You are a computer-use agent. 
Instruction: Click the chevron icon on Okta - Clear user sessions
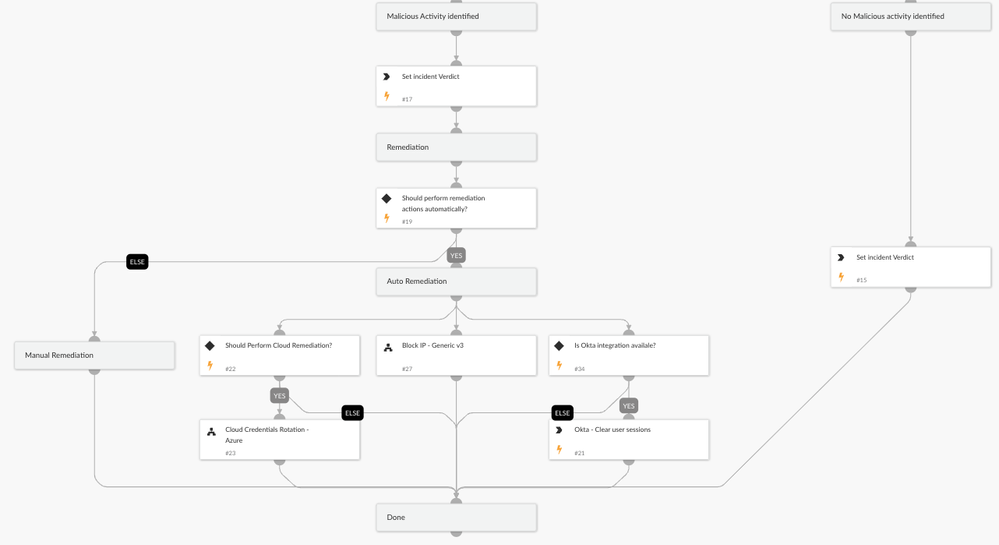click(559, 430)
